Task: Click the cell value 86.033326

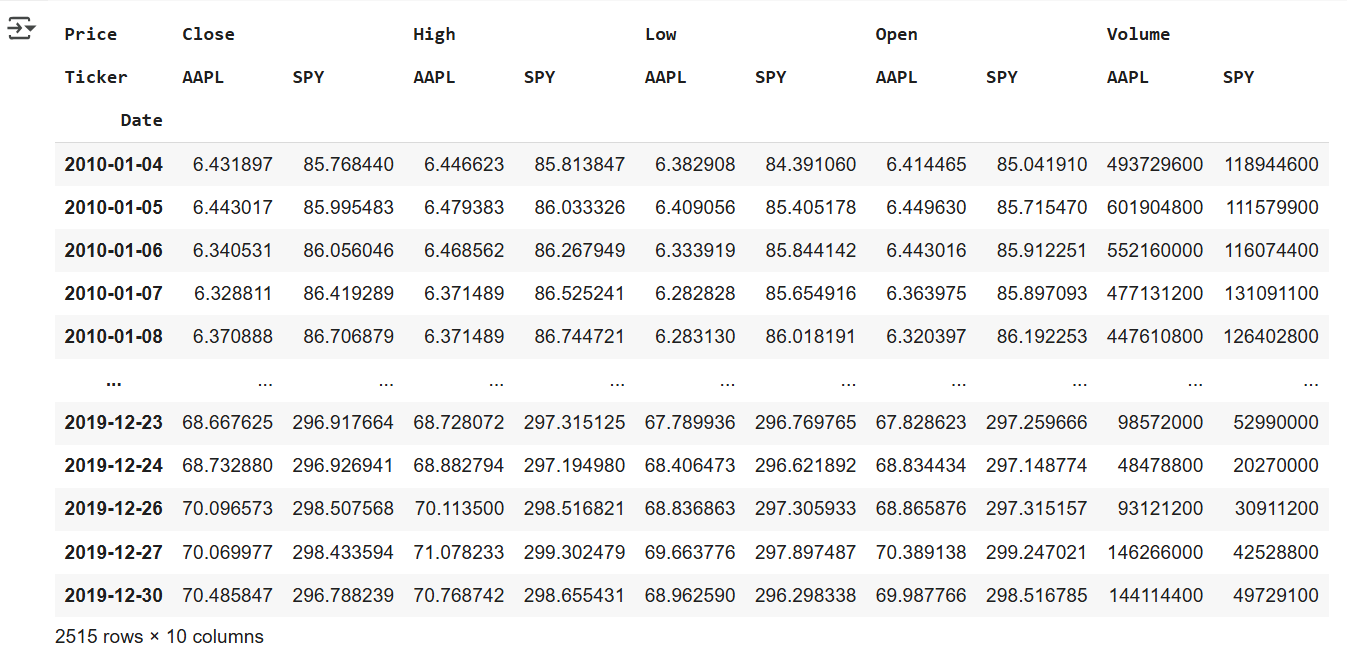Action: coord(580,208)
